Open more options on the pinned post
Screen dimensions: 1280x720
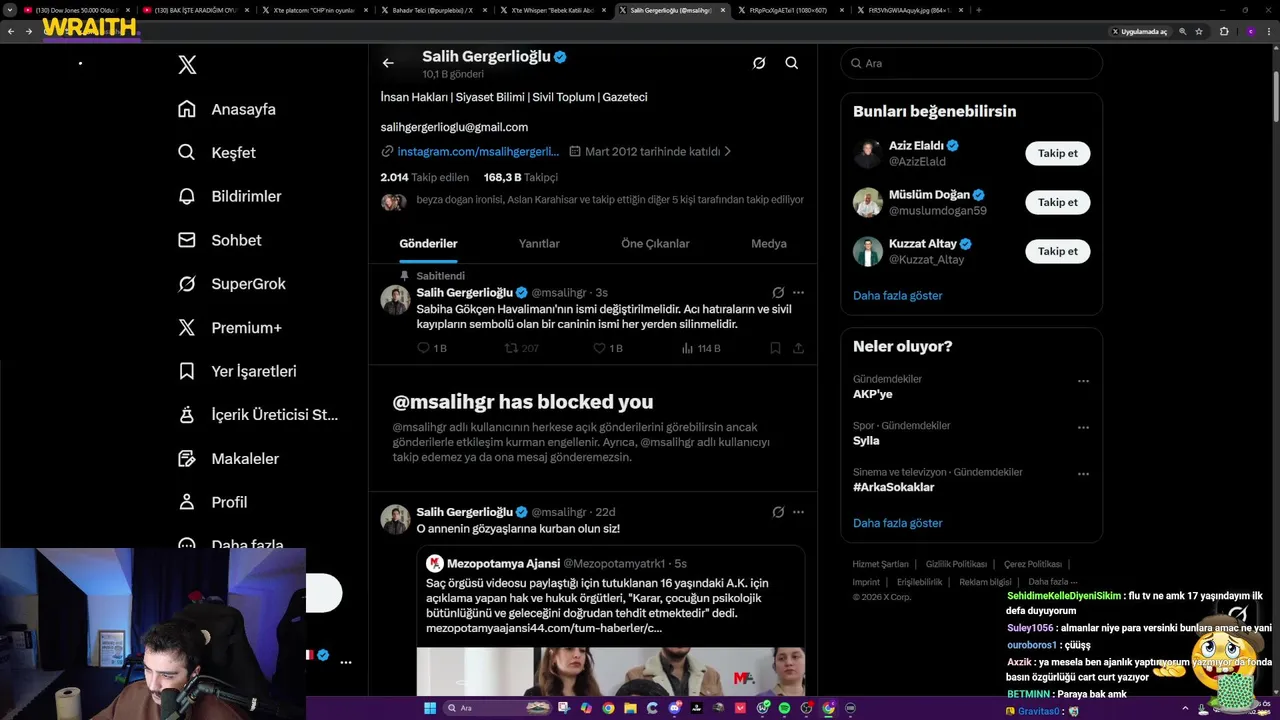[798, 293]
